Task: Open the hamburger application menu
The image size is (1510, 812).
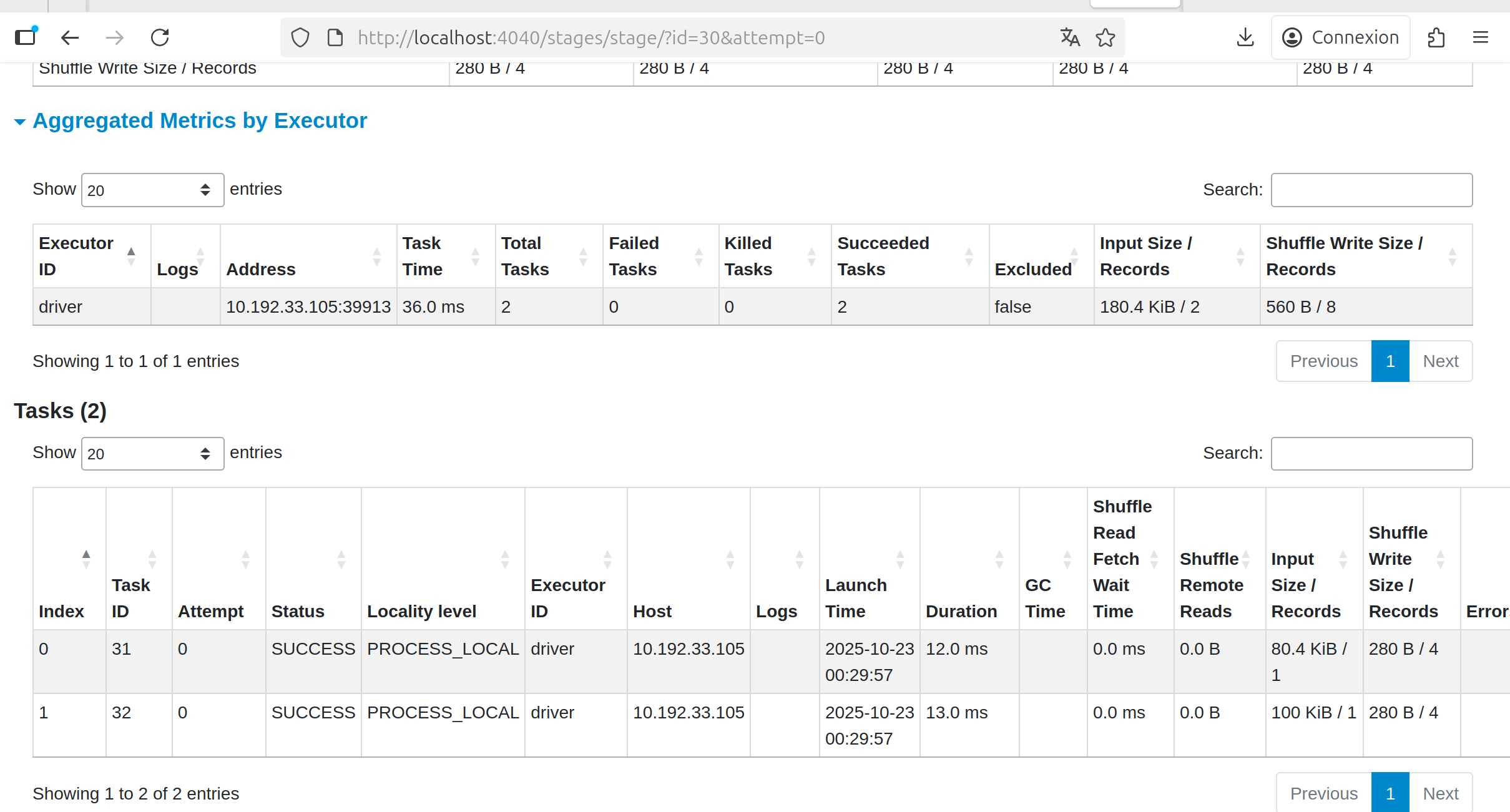Action: point(1481,37)
